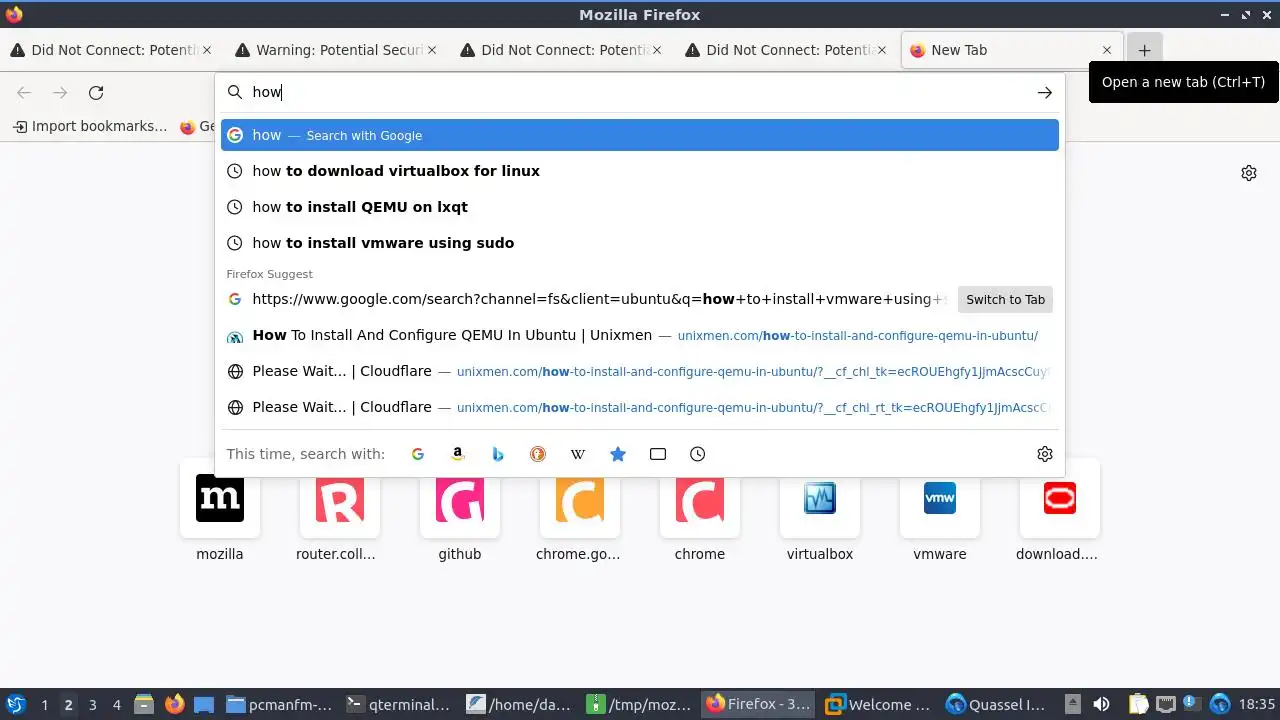
Task: Click Import bookmarks... in bookmarks toolbar
Action: tap(90, 126)
